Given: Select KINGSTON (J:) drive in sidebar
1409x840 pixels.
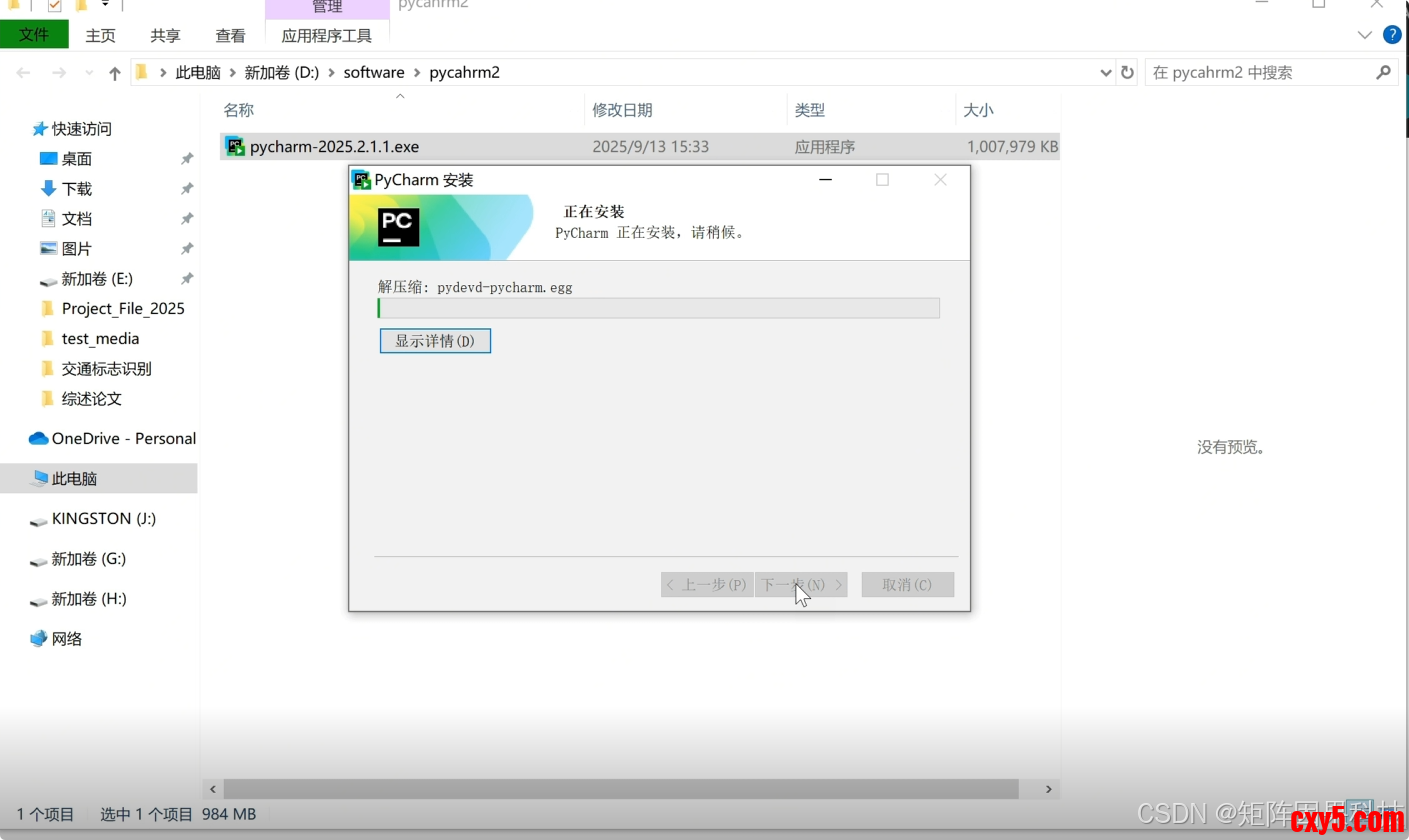Looking at the screenshot, I should [x=103, y=518].
